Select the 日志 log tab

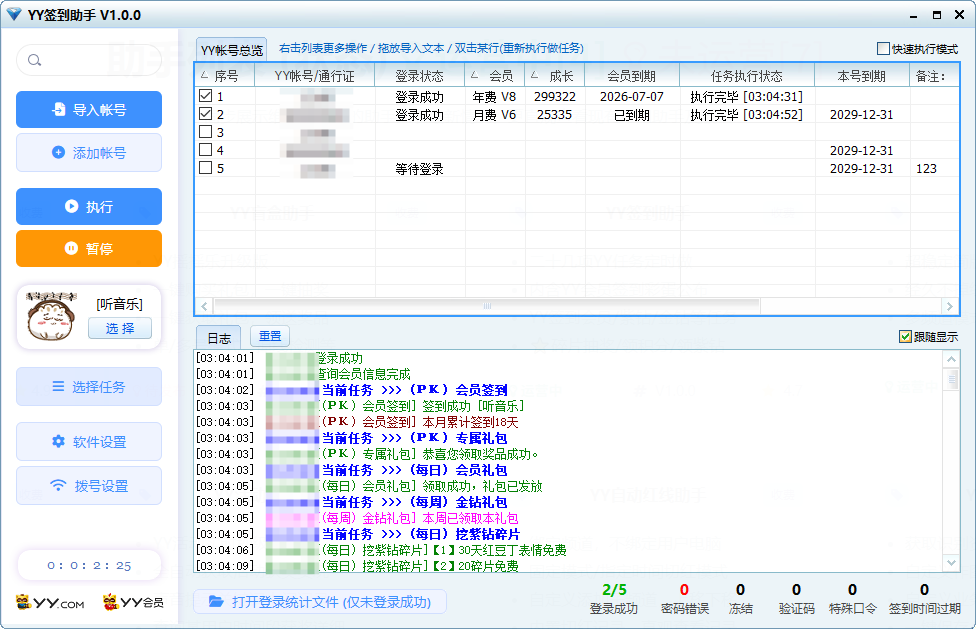pos(218,338)
